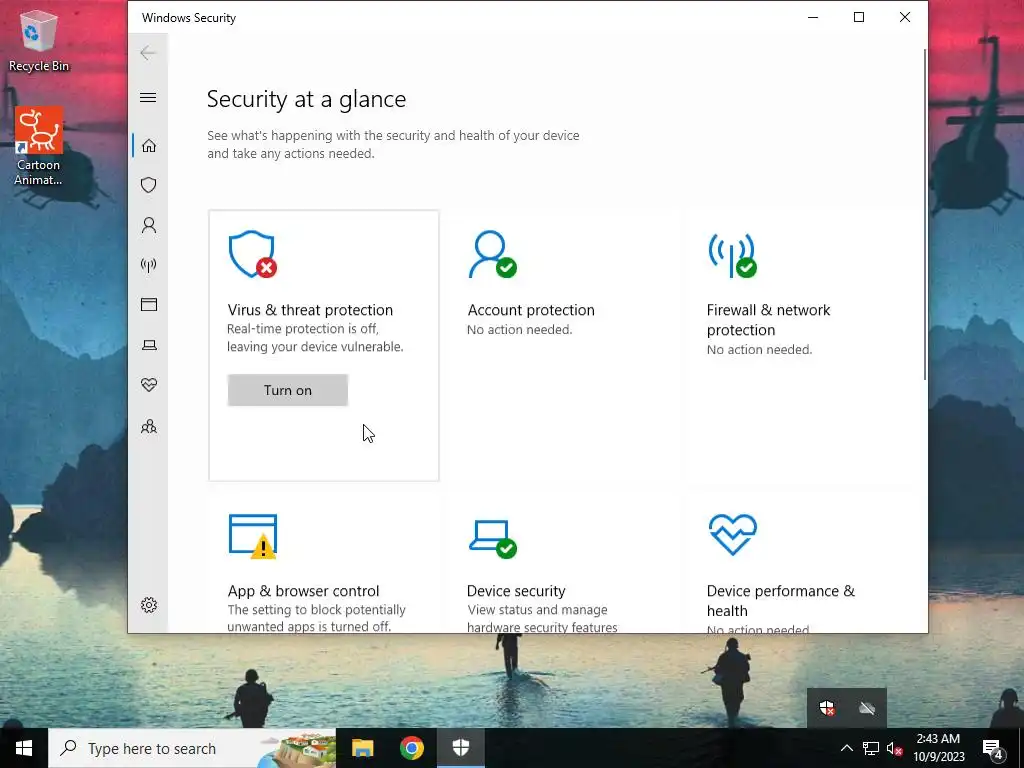The image size is (1024, 768).
Task: Open App & browser control heading
Action: pos(303,590)
